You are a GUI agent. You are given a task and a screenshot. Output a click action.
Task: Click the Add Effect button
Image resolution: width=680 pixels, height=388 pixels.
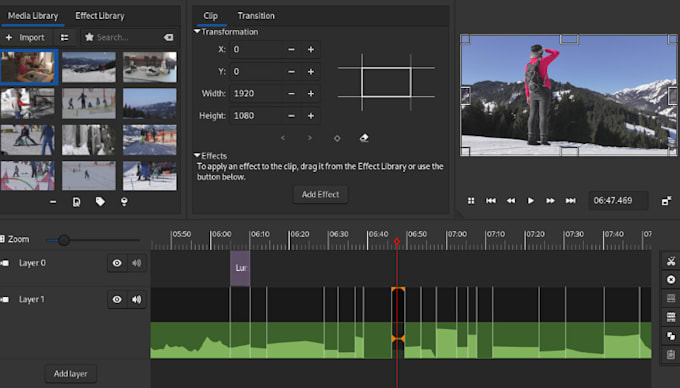pos(320,195)
